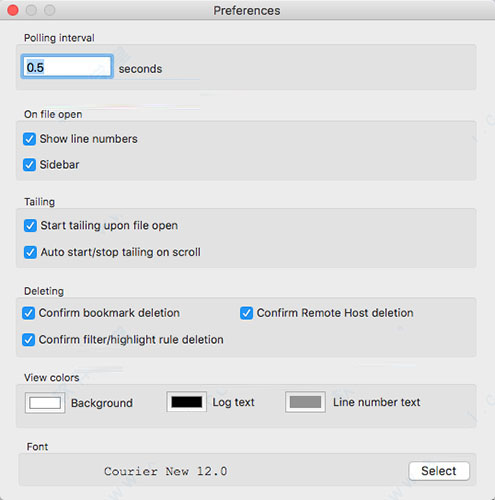Open the Background color swatch
Screen dimensions: 495x500
[45, 403]
